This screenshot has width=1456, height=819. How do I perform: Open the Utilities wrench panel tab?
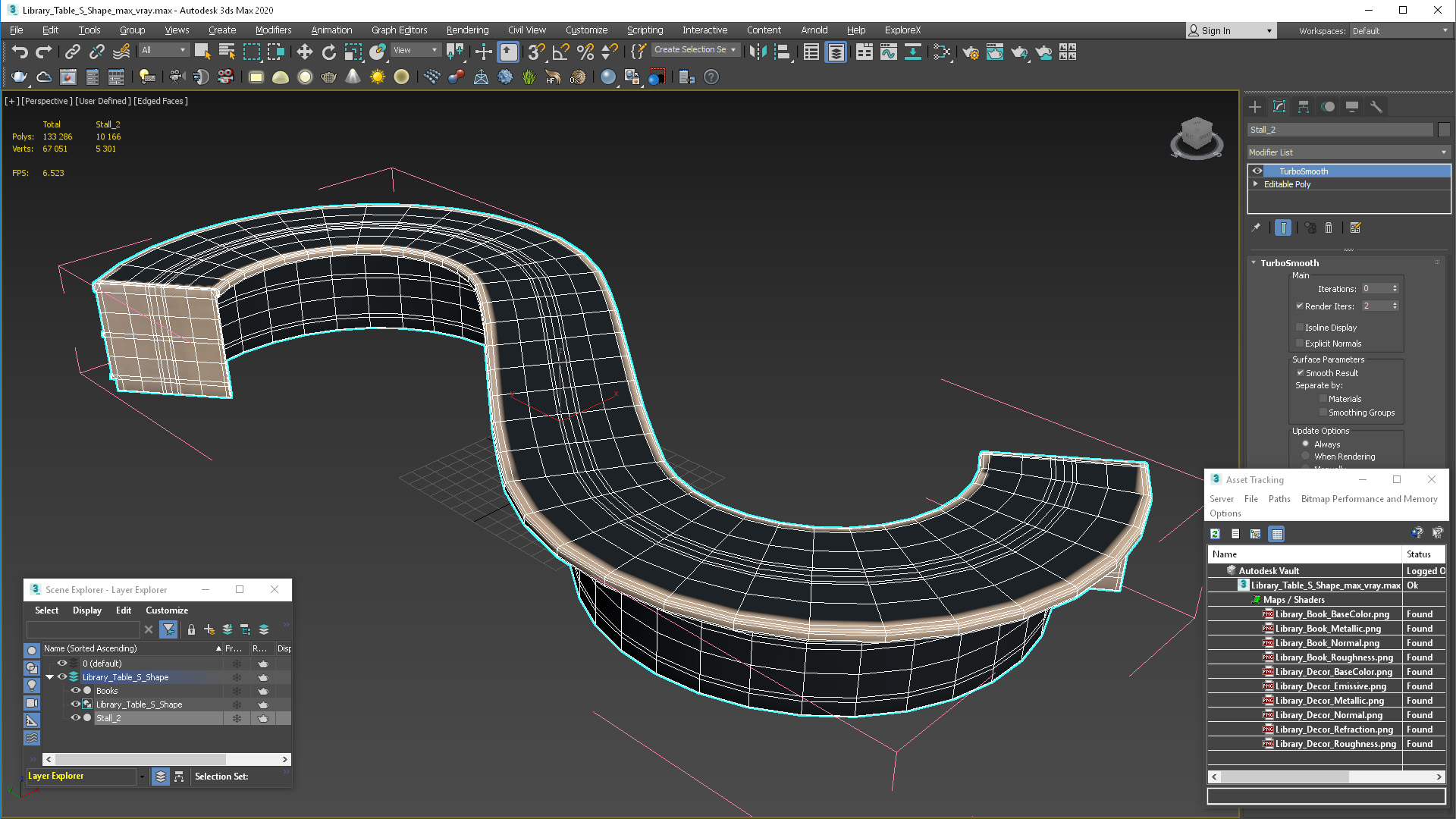coord(1376,107)
